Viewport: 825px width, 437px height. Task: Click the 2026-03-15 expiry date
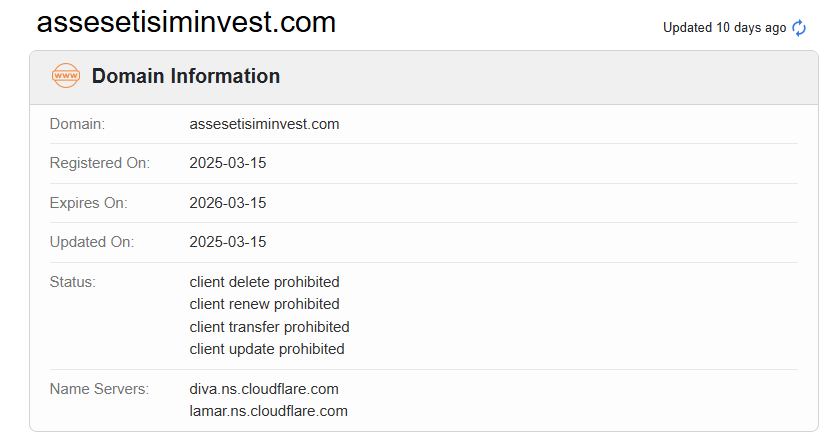(228, 203)
